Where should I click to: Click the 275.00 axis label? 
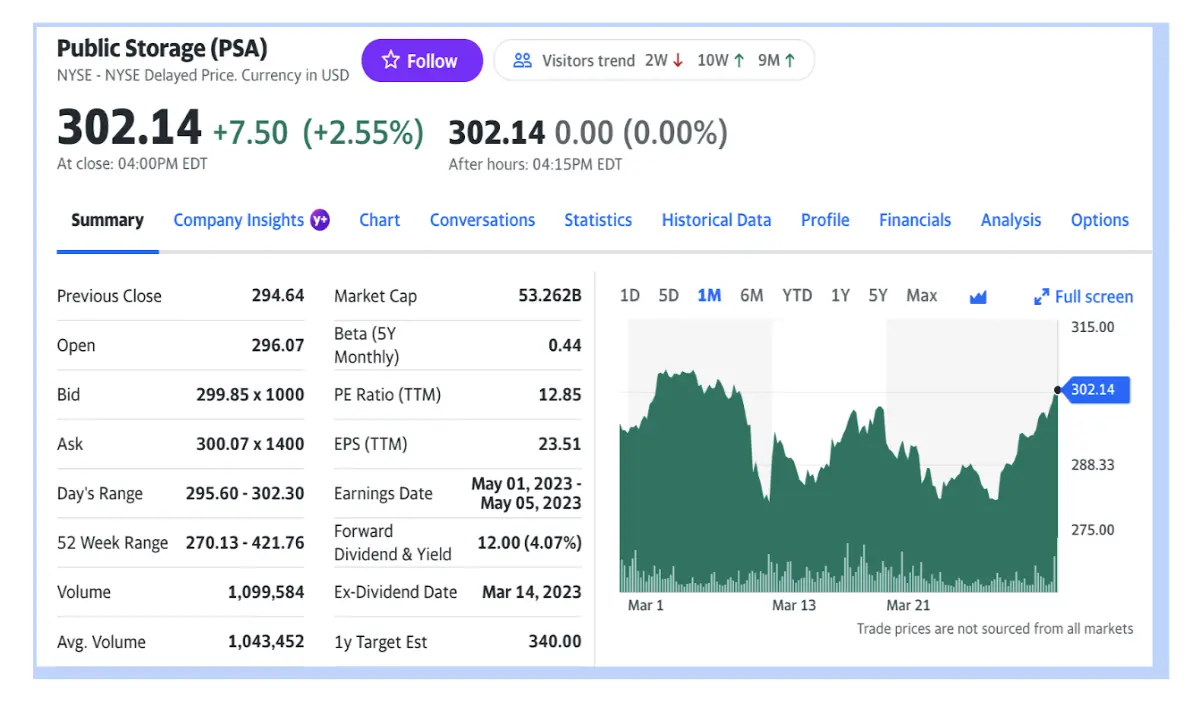(1092, 530)
